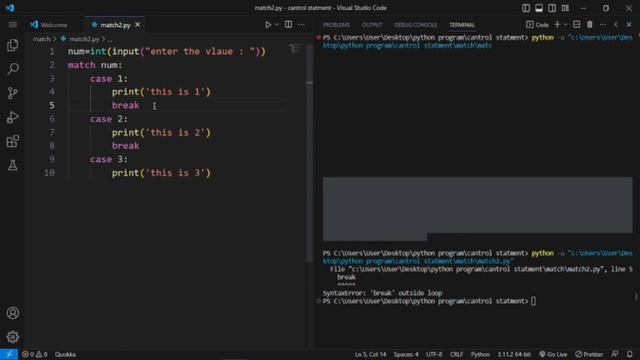Toggle secondary side bar layout icon
Viewport: 640px width, 360px height.
552,8
